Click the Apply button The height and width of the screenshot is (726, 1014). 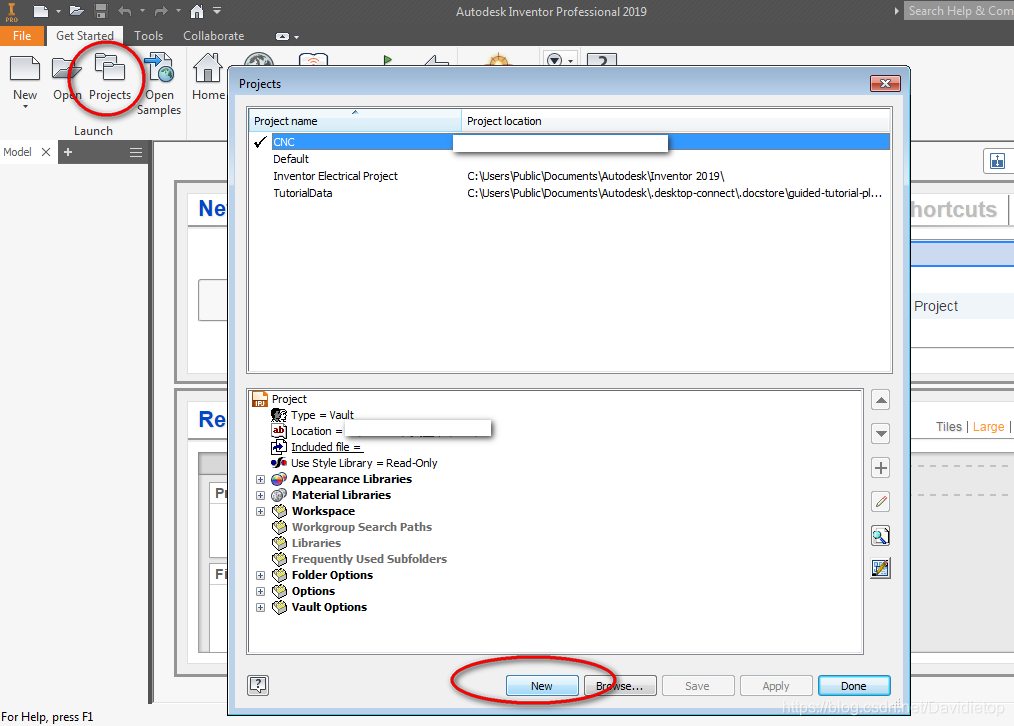tap(776, 686)
